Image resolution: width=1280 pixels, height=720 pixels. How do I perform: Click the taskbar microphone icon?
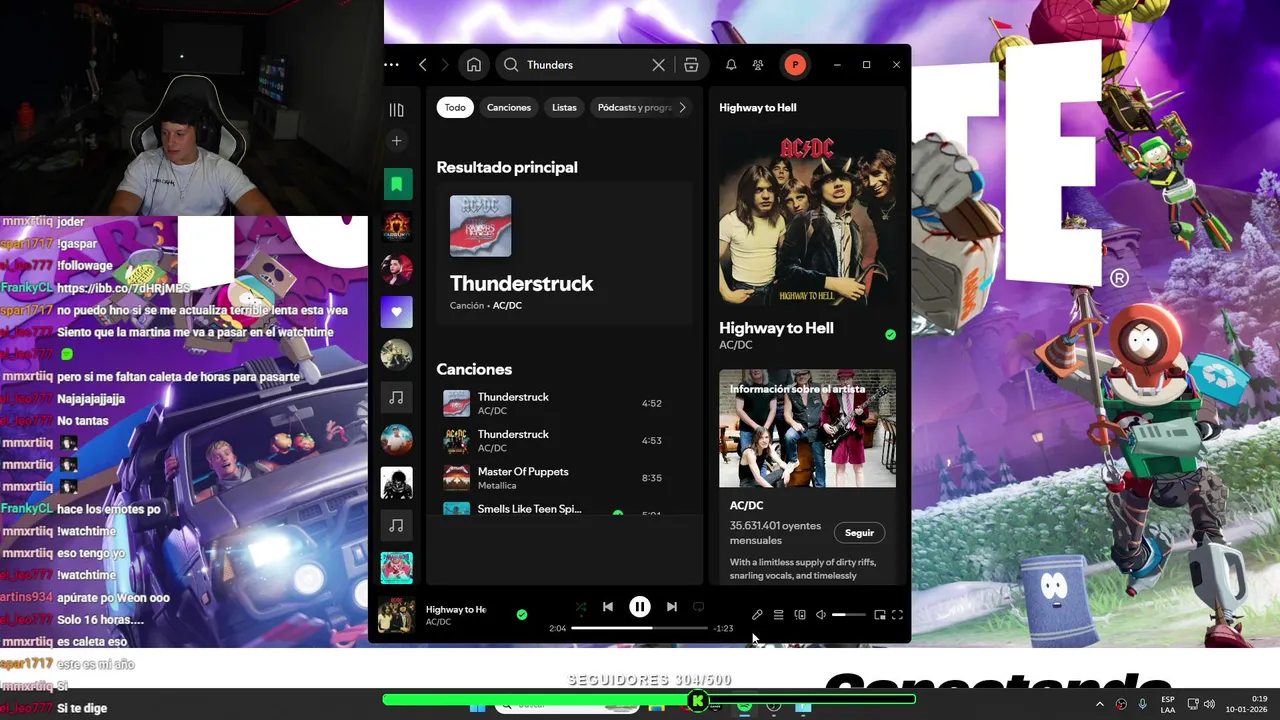[x=1143, y=705]
